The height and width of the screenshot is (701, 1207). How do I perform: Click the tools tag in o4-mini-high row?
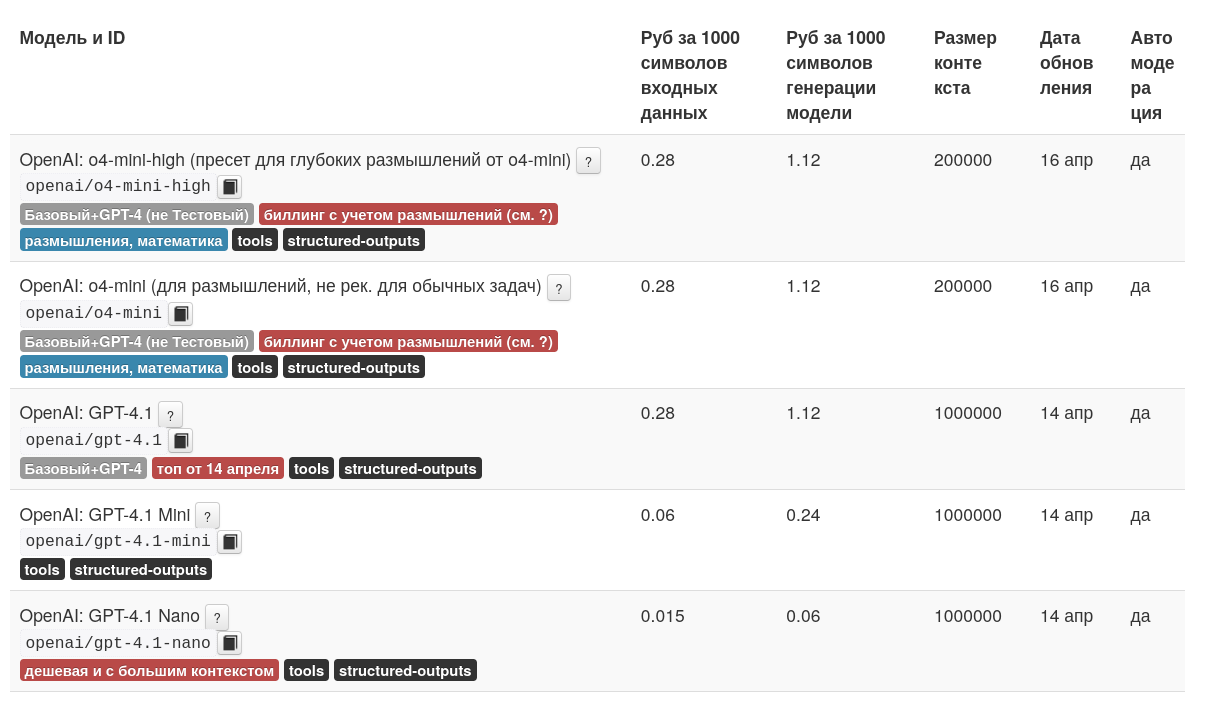[x=255, y=240]
